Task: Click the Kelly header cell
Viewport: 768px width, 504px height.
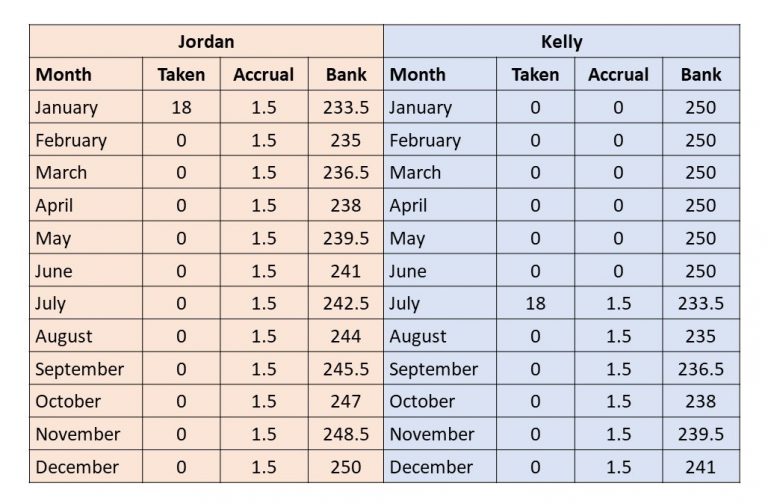Action: (x=561, y=42)
